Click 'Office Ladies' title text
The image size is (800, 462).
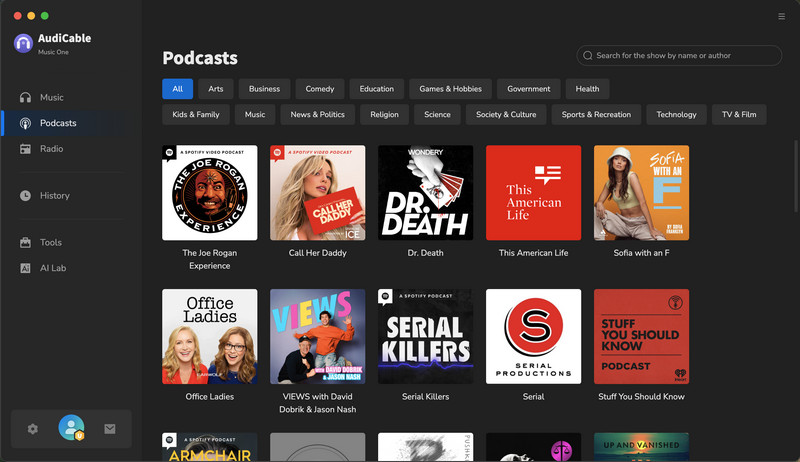coord(210,397)
